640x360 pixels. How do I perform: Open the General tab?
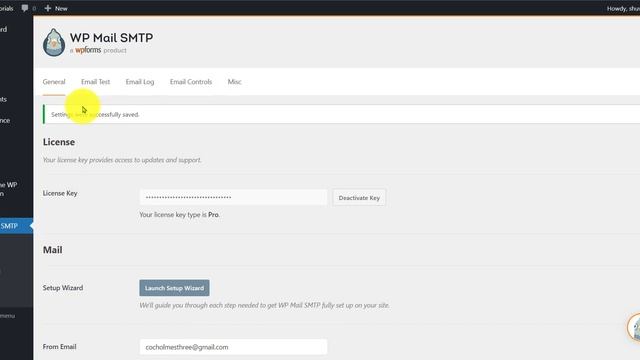[54, 82]
